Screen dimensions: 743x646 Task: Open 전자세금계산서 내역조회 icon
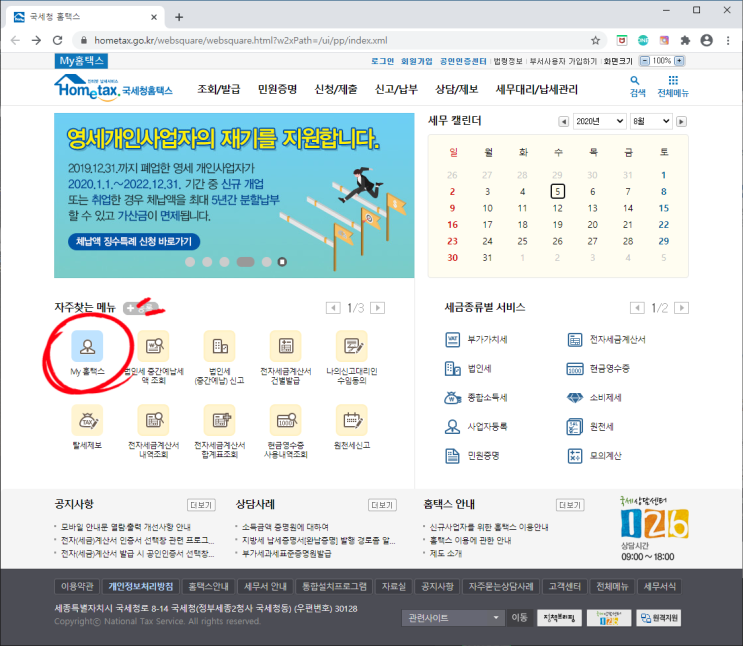[154, 420]
